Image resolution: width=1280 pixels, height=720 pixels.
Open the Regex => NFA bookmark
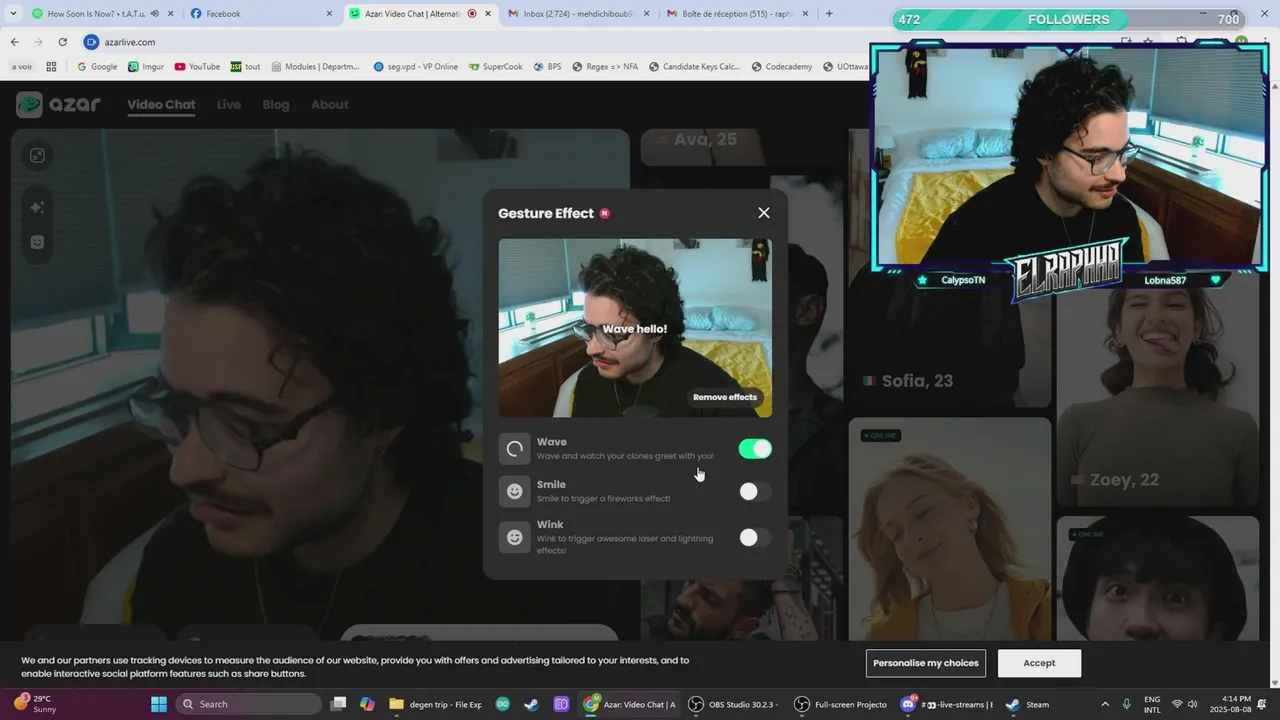click(x=605, y=67)
